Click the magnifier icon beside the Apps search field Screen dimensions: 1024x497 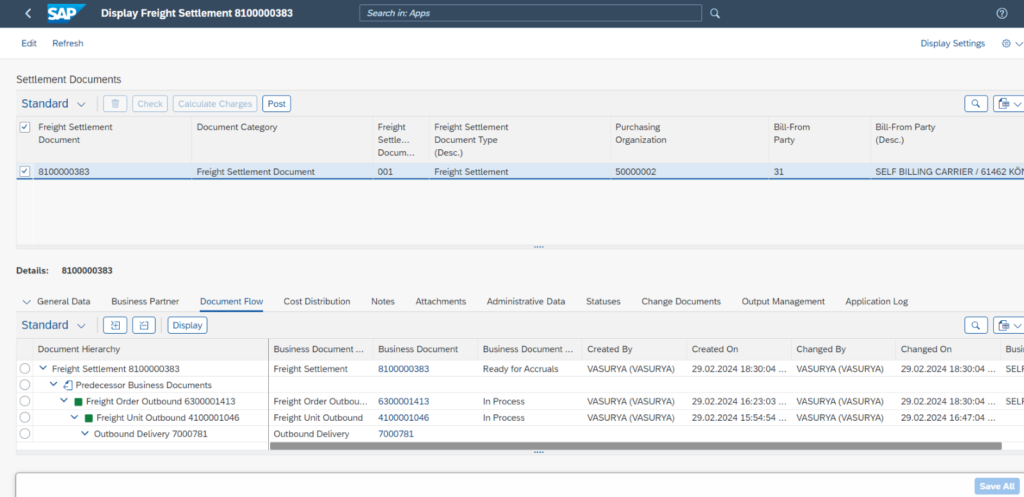click(714, 13)
